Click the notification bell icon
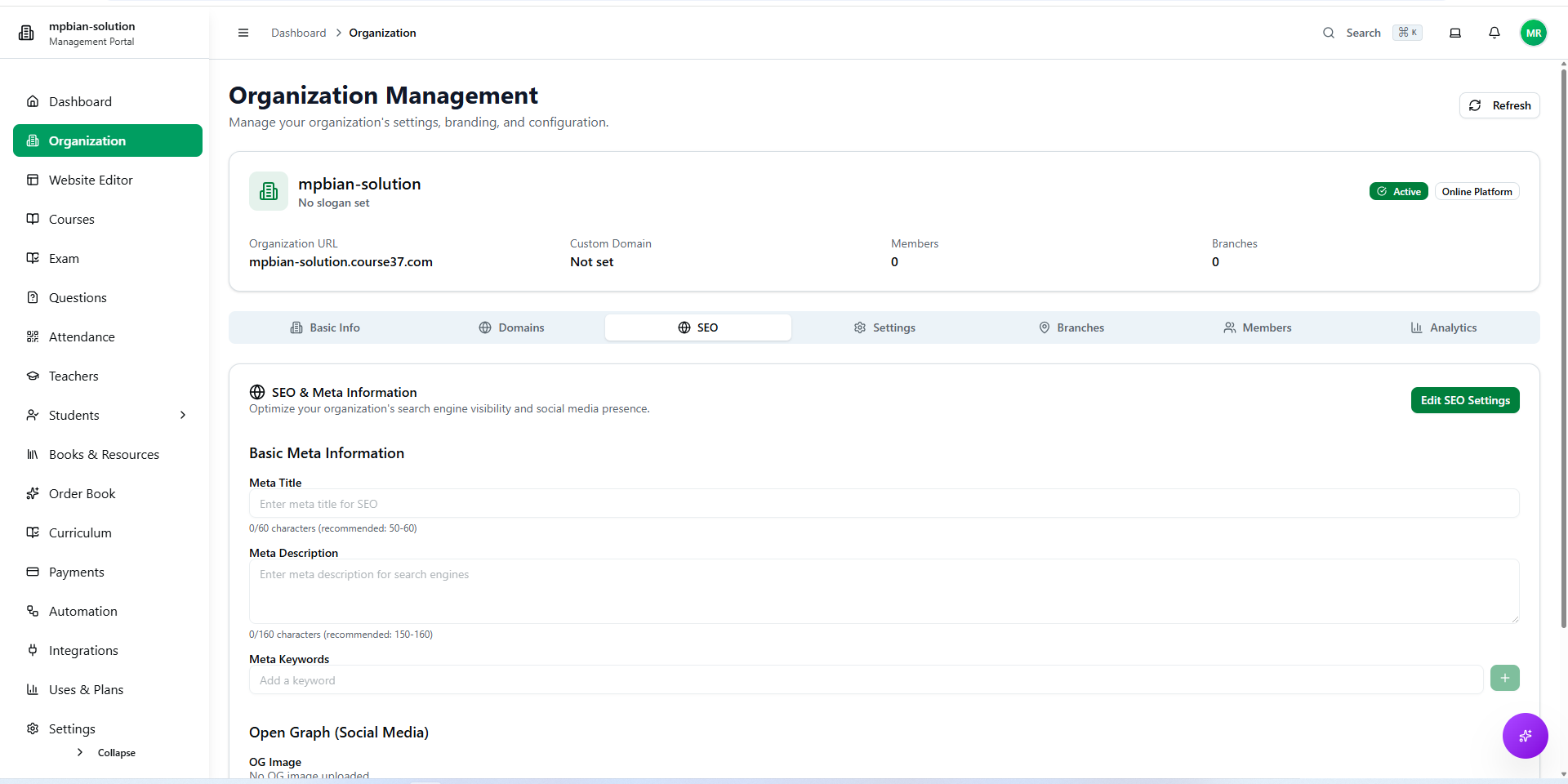Screen dimensions: 1568x784 (1494, 33)
